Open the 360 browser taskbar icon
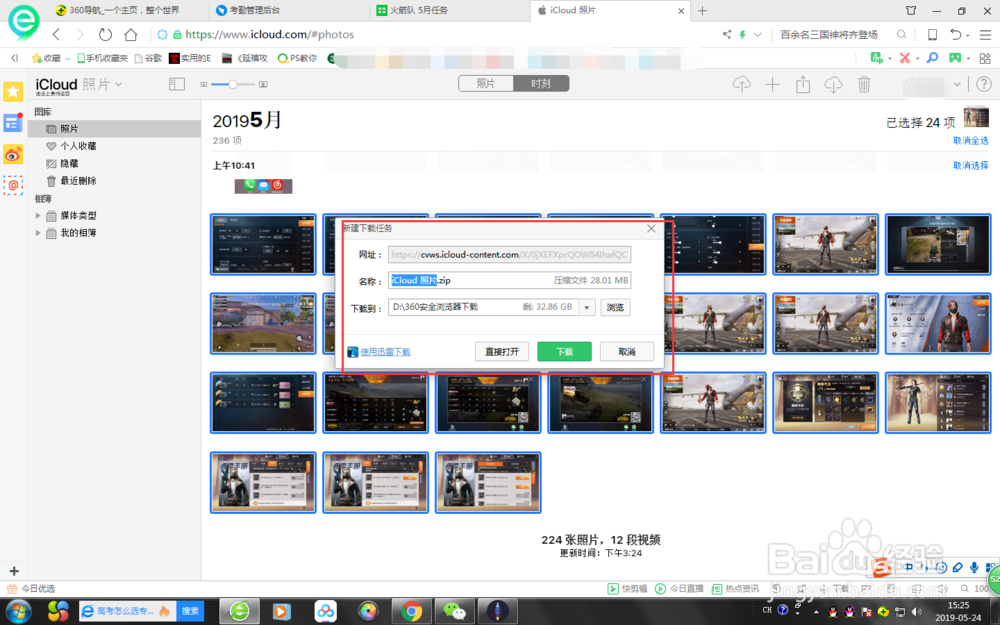The height and width of the screenshot is (625, 1000). pyautogui.click(x=240, y=611)
